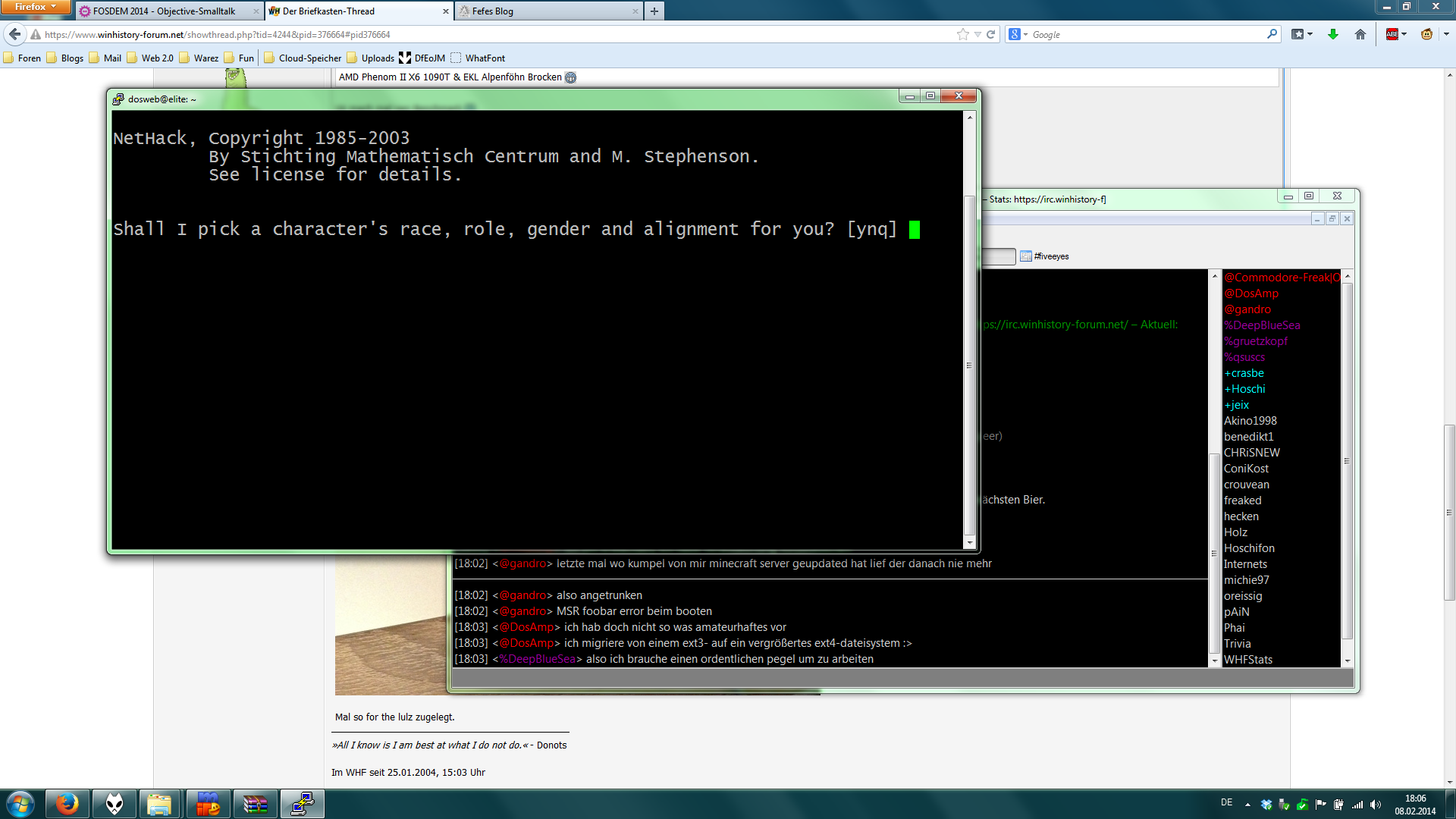Open the Uploads bookmarks folder
The height and width of the screenshot is (819, 1456).
click(371, 58)
